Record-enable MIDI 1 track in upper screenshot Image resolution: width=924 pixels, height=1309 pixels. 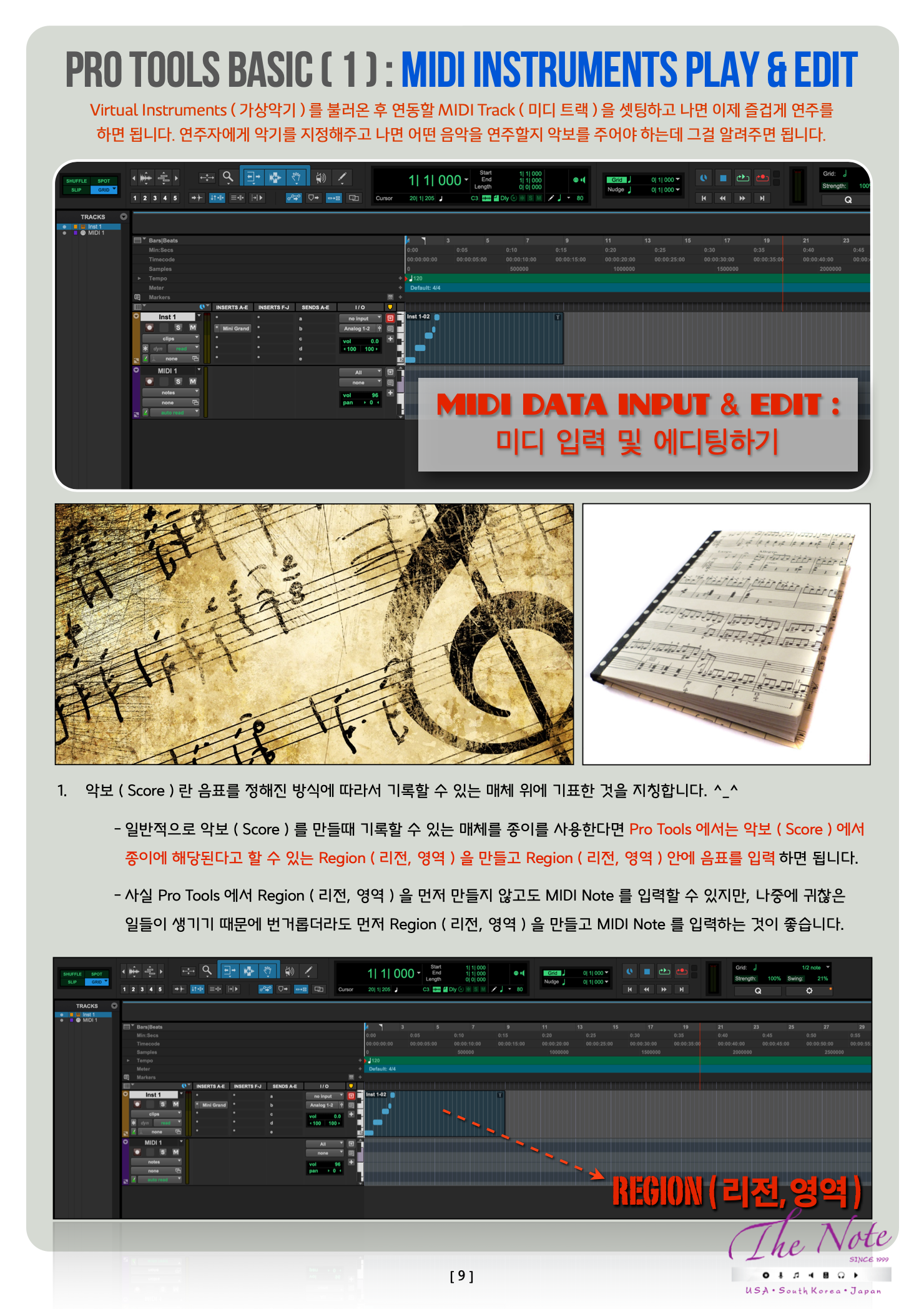click(x=149, y=381)
